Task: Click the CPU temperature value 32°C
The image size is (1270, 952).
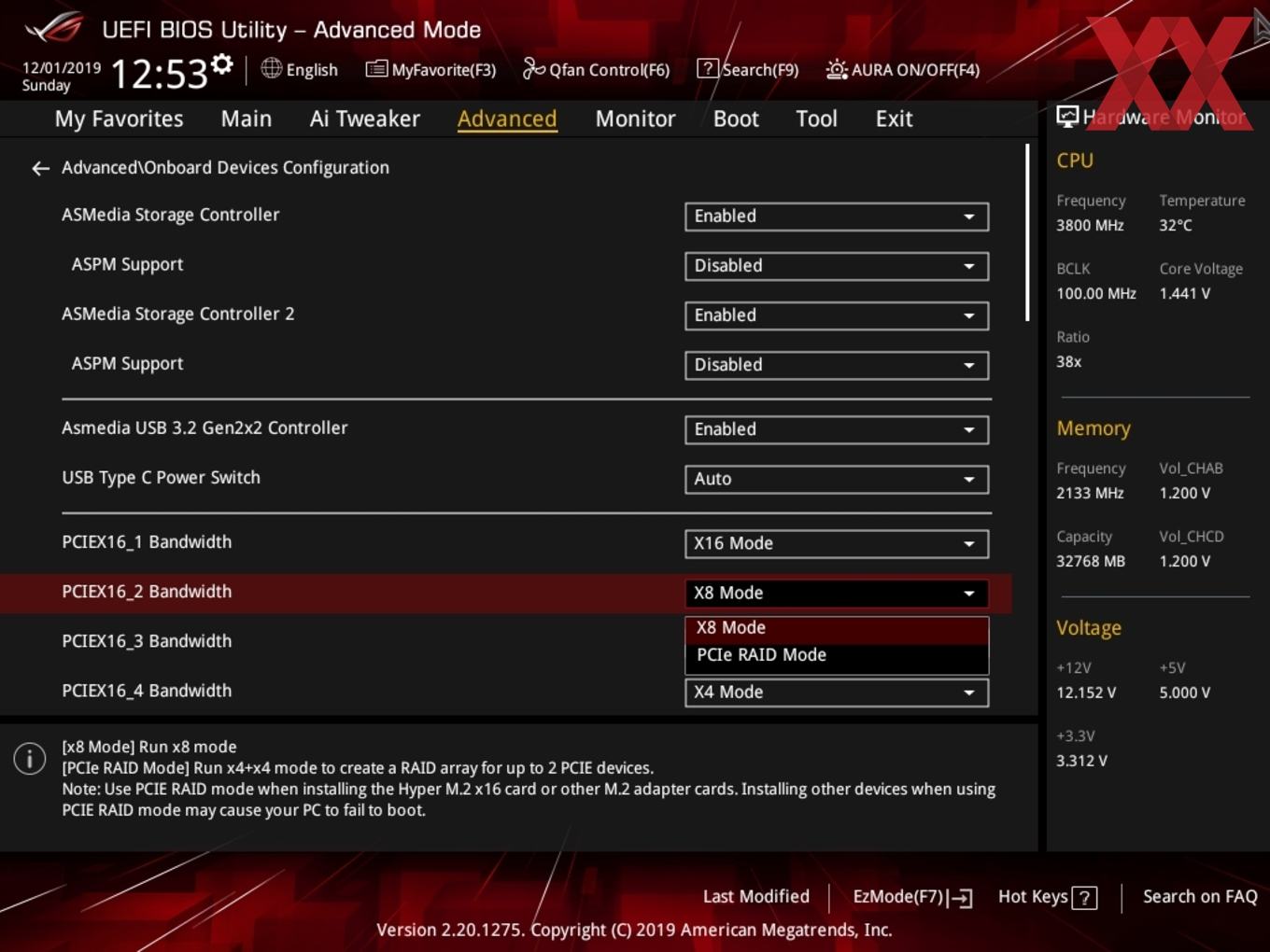Action: (x=1176, y=226)
